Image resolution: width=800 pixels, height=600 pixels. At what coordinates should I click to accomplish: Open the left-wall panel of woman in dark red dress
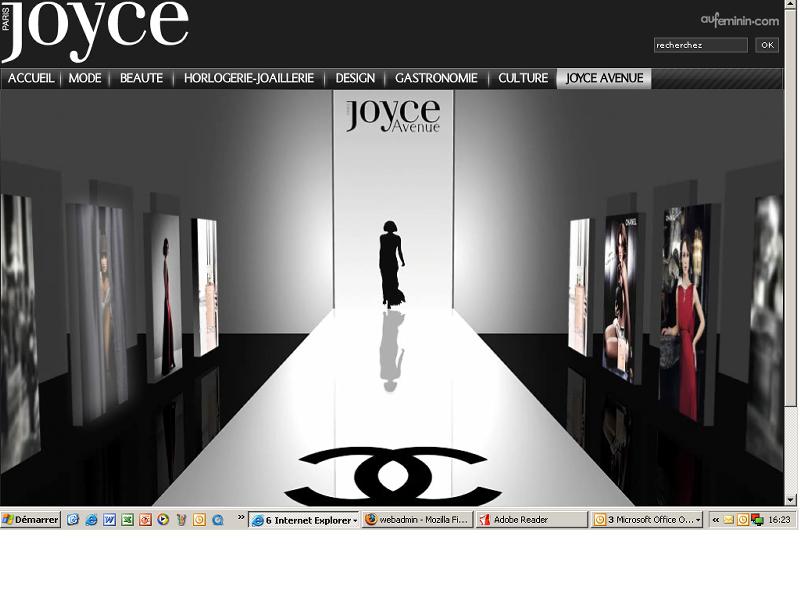click(164, 297)
